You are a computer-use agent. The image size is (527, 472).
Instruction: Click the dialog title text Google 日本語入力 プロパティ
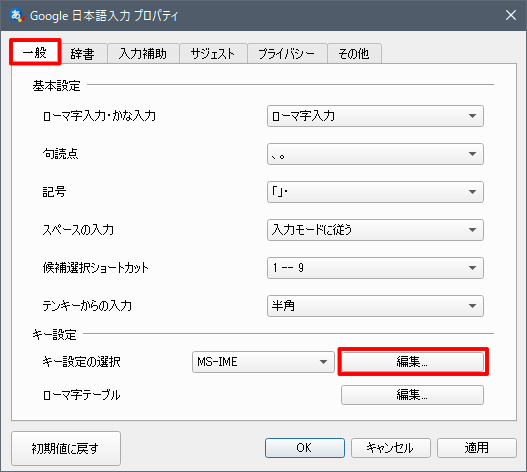[104, 16]
